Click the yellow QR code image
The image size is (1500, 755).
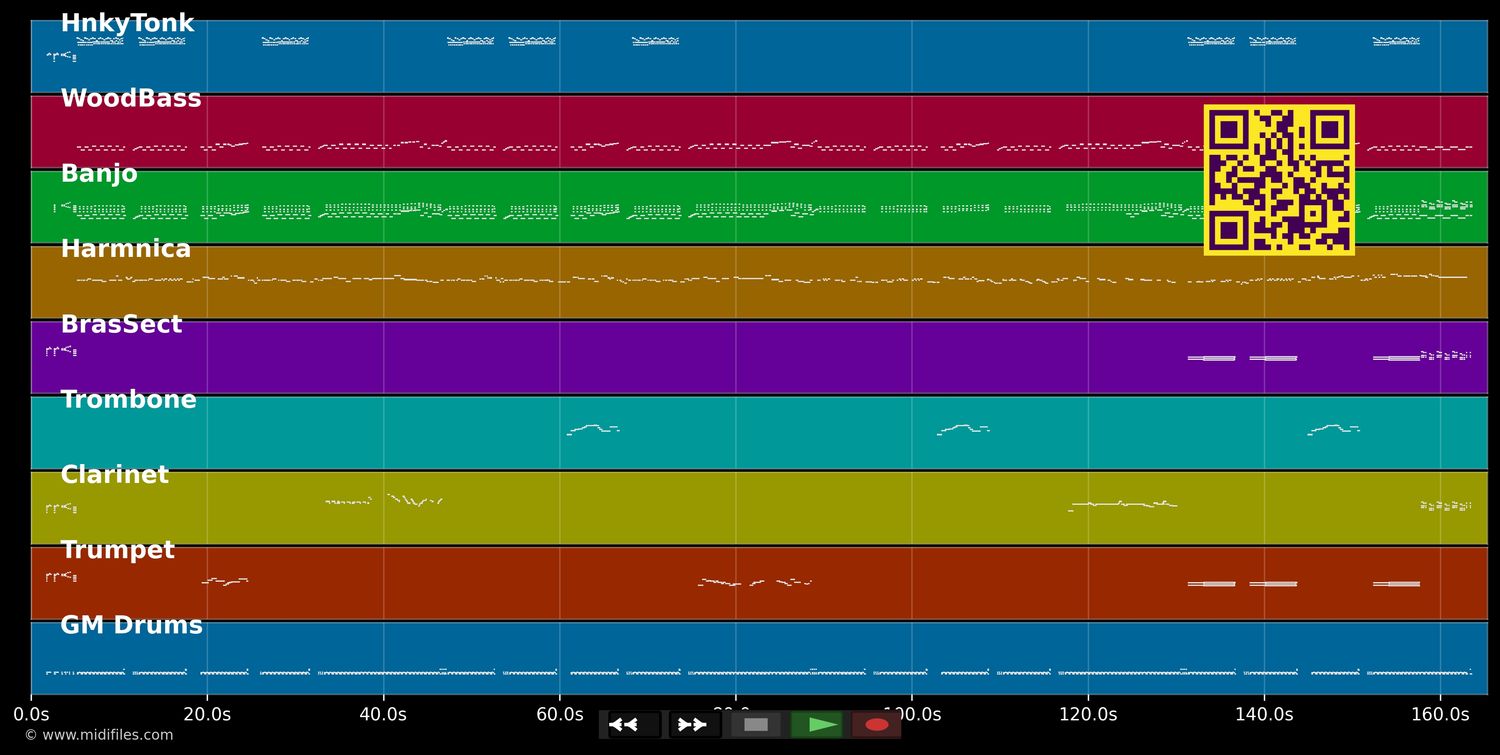point(1279,180)
